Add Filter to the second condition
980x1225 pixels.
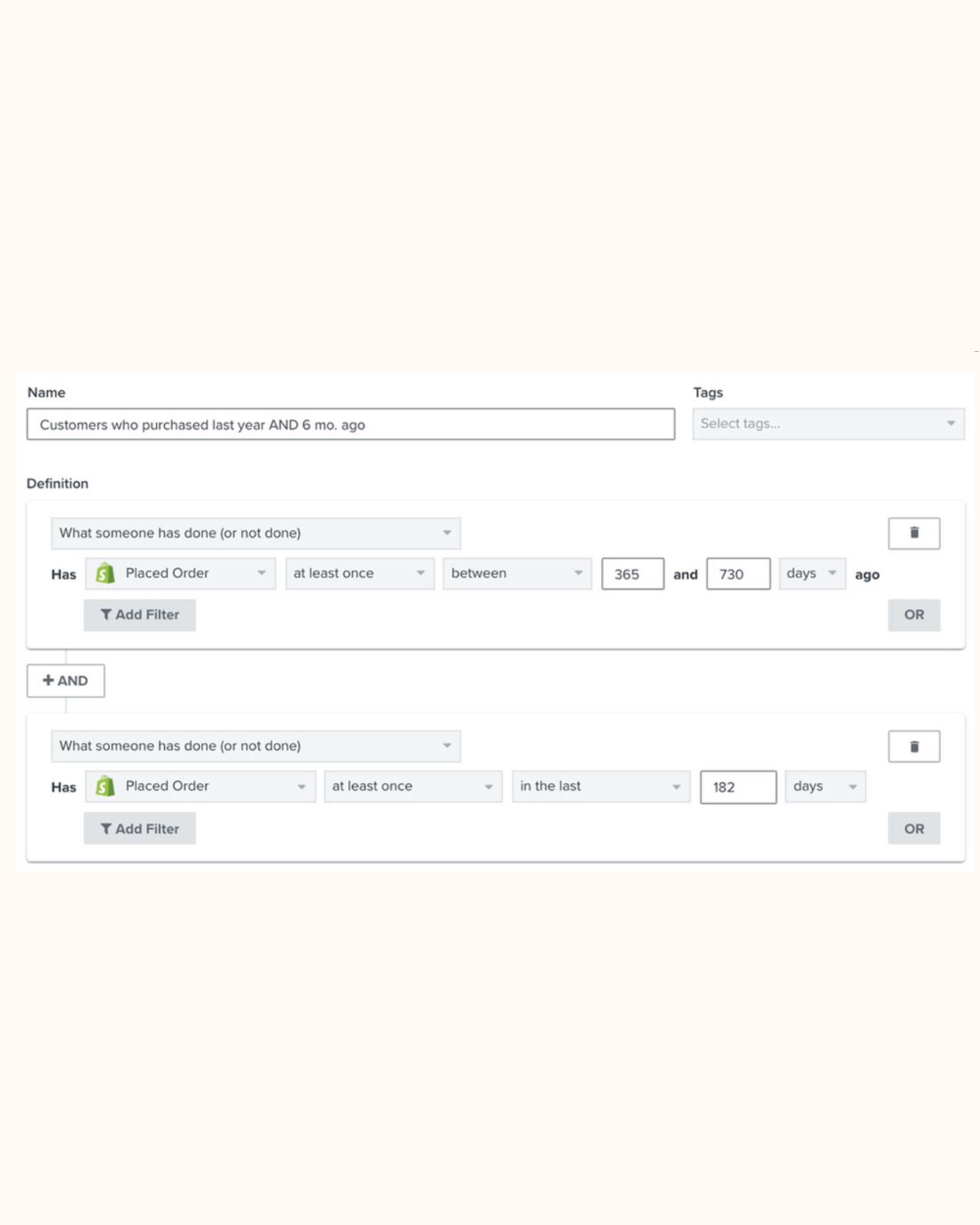click(140, 828)
